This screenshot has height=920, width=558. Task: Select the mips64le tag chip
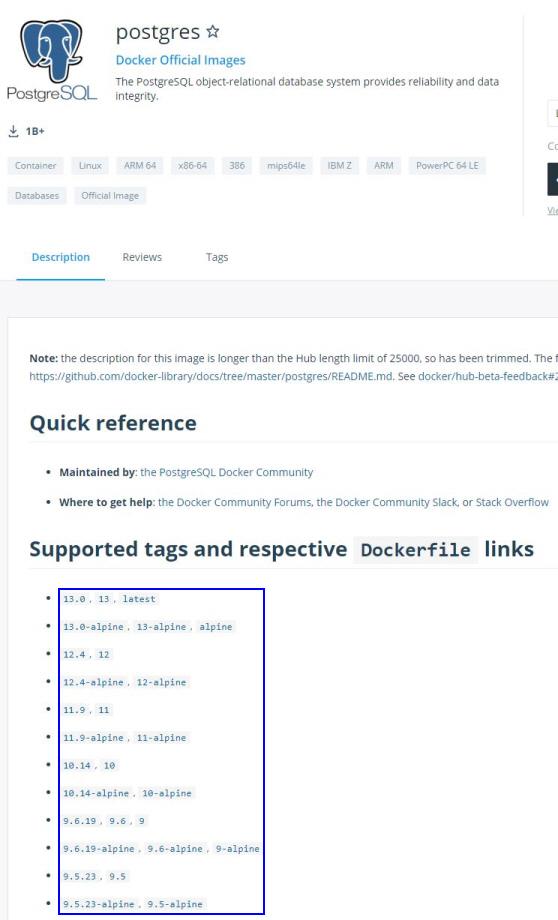click(x=286, y=165)
